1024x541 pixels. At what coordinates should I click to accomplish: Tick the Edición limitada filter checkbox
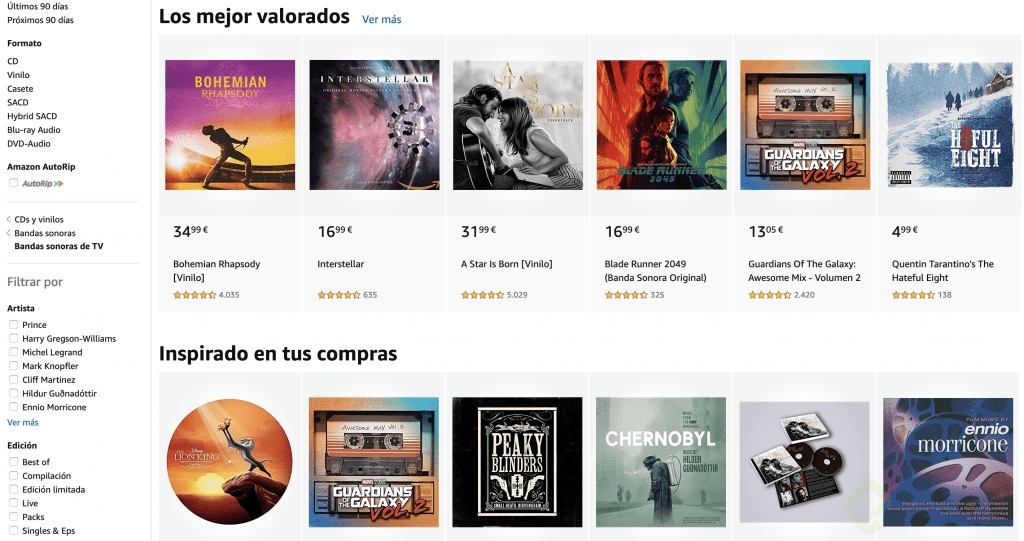pyautogui.click(x=13, y=489)
